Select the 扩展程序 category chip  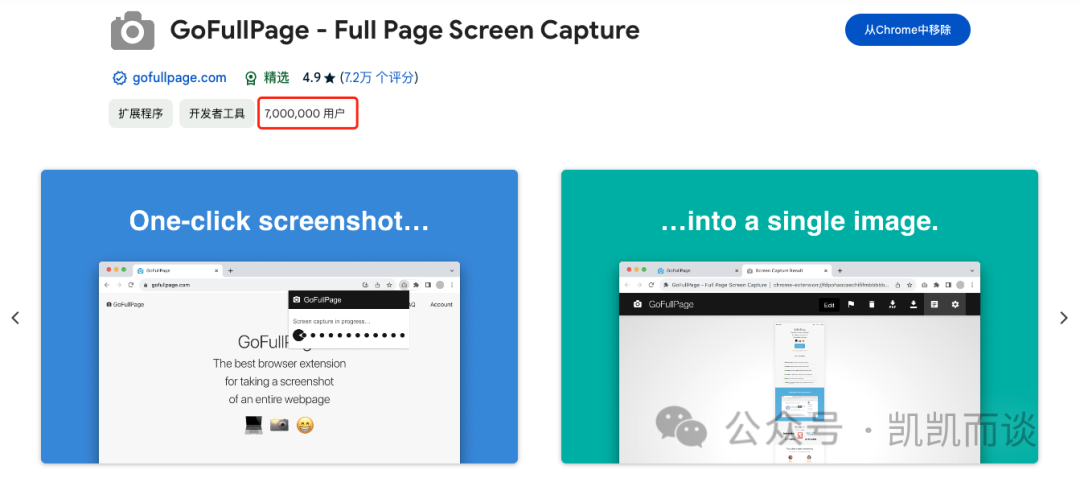[x=141, y=114]
